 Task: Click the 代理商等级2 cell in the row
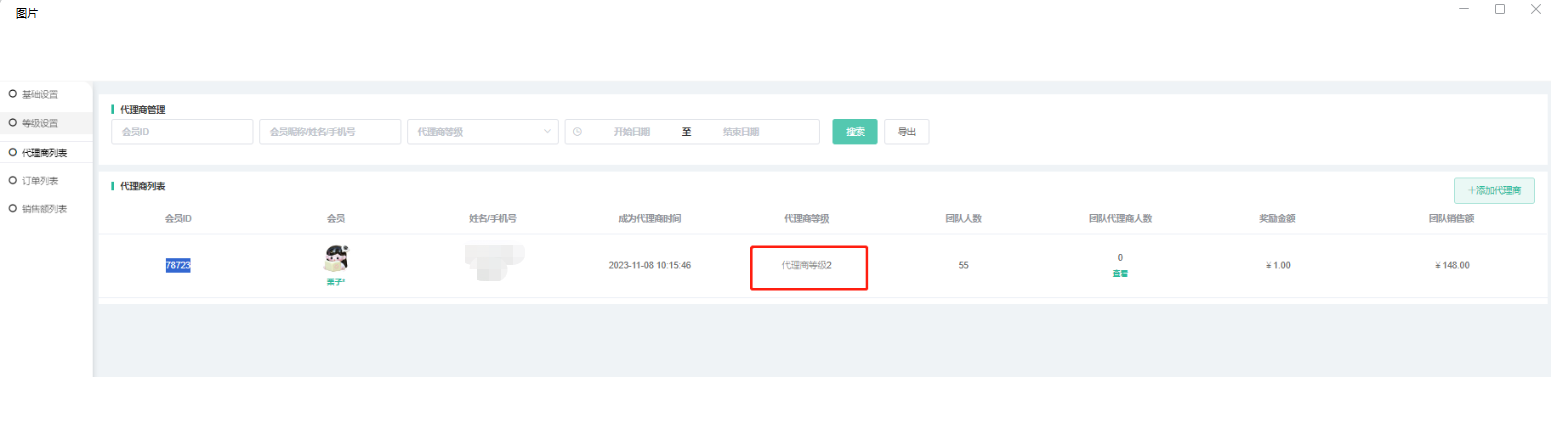[x=807, y=266]
